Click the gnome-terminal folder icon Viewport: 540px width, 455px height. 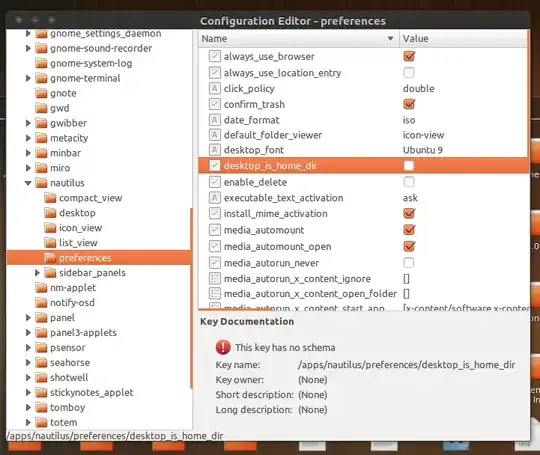tap(41, 79)
